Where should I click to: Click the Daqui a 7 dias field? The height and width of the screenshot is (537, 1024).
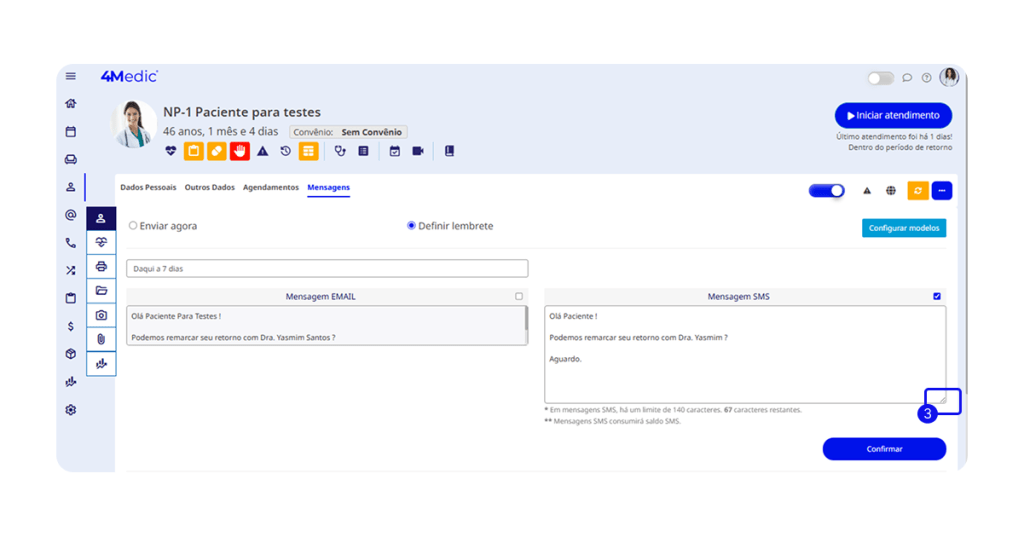[x=327, y=269]
